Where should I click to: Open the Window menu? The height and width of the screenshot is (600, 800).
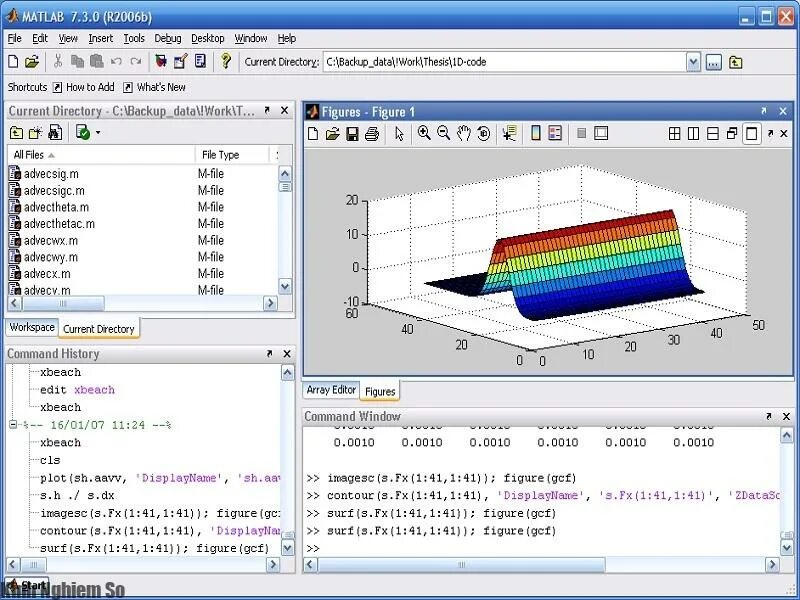(251, 38)
